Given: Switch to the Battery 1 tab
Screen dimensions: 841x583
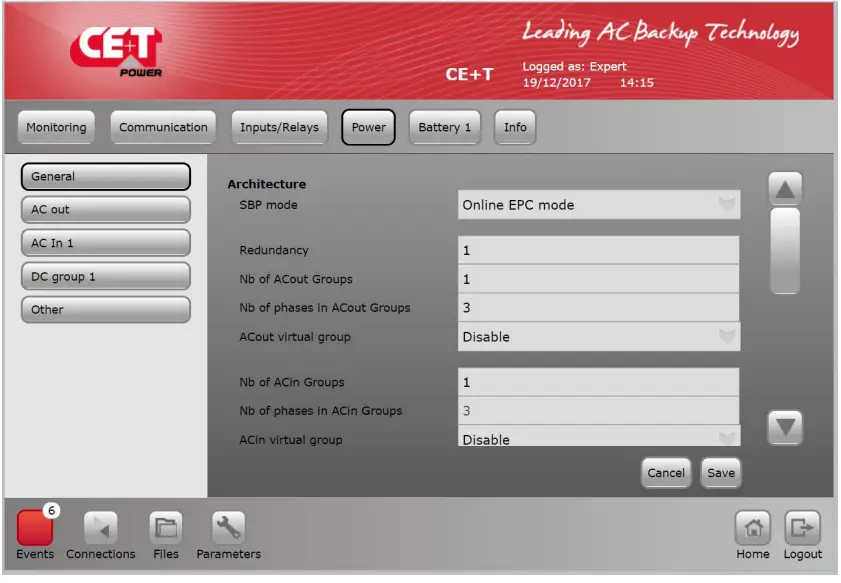Looking at the screenshot, I should coord(444,127).
